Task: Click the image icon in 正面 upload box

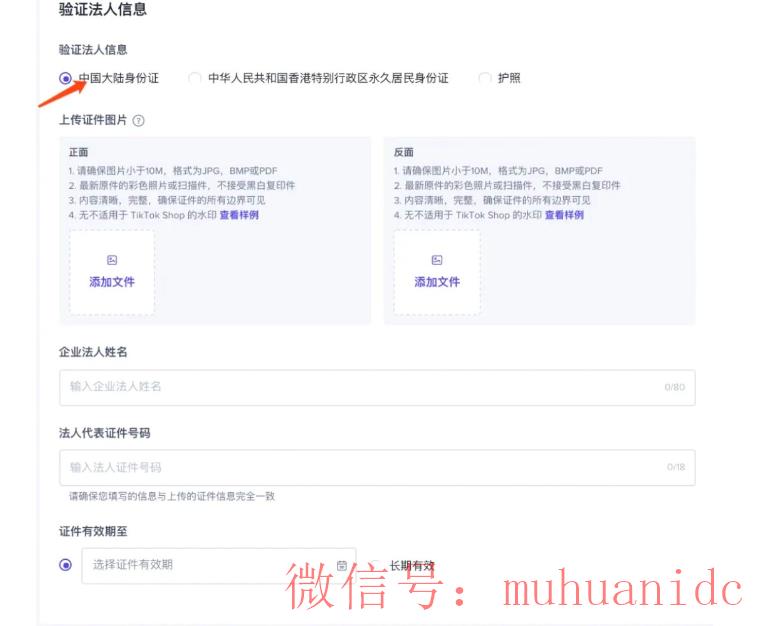Action: click(x=112, y=260)
